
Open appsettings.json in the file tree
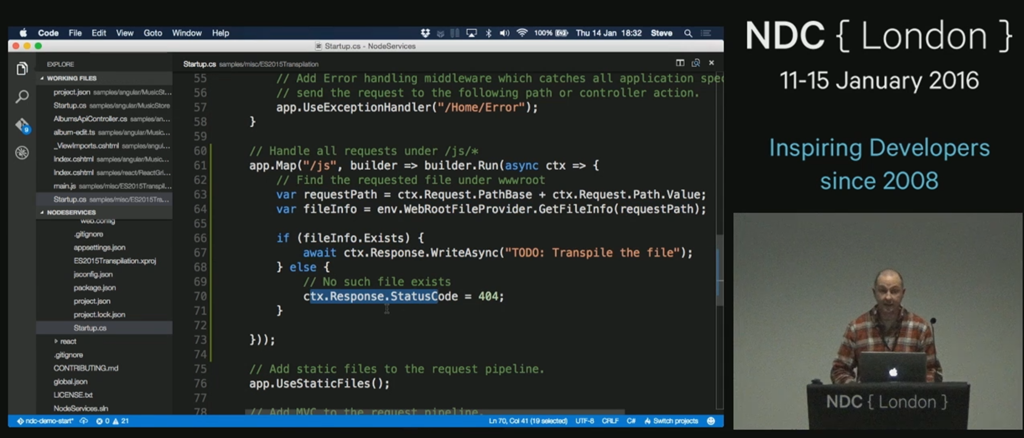99,247
